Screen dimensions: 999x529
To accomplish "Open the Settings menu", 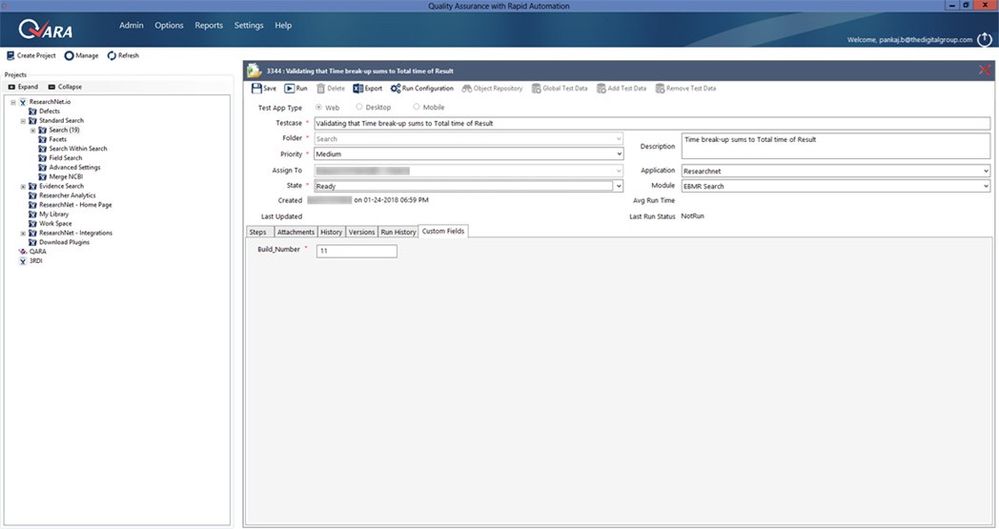I will (248, 25).
